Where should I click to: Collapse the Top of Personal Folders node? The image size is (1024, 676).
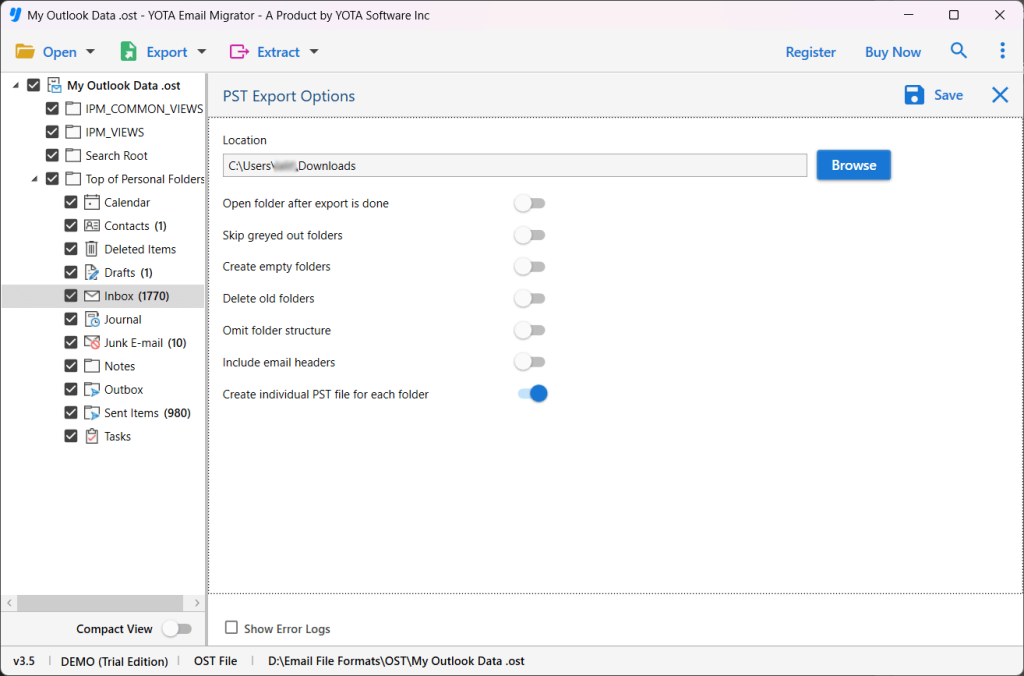click(x=35, y=179)
